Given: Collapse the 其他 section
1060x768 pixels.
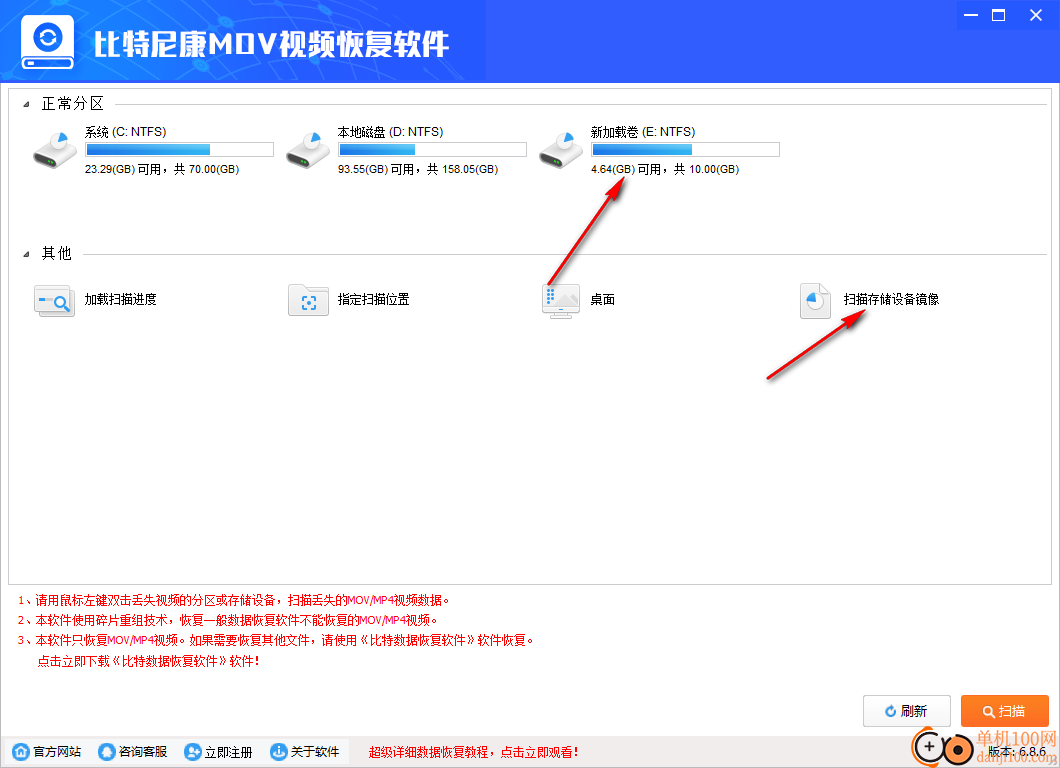Looking at the screenshot, I should tap(26, 254).
